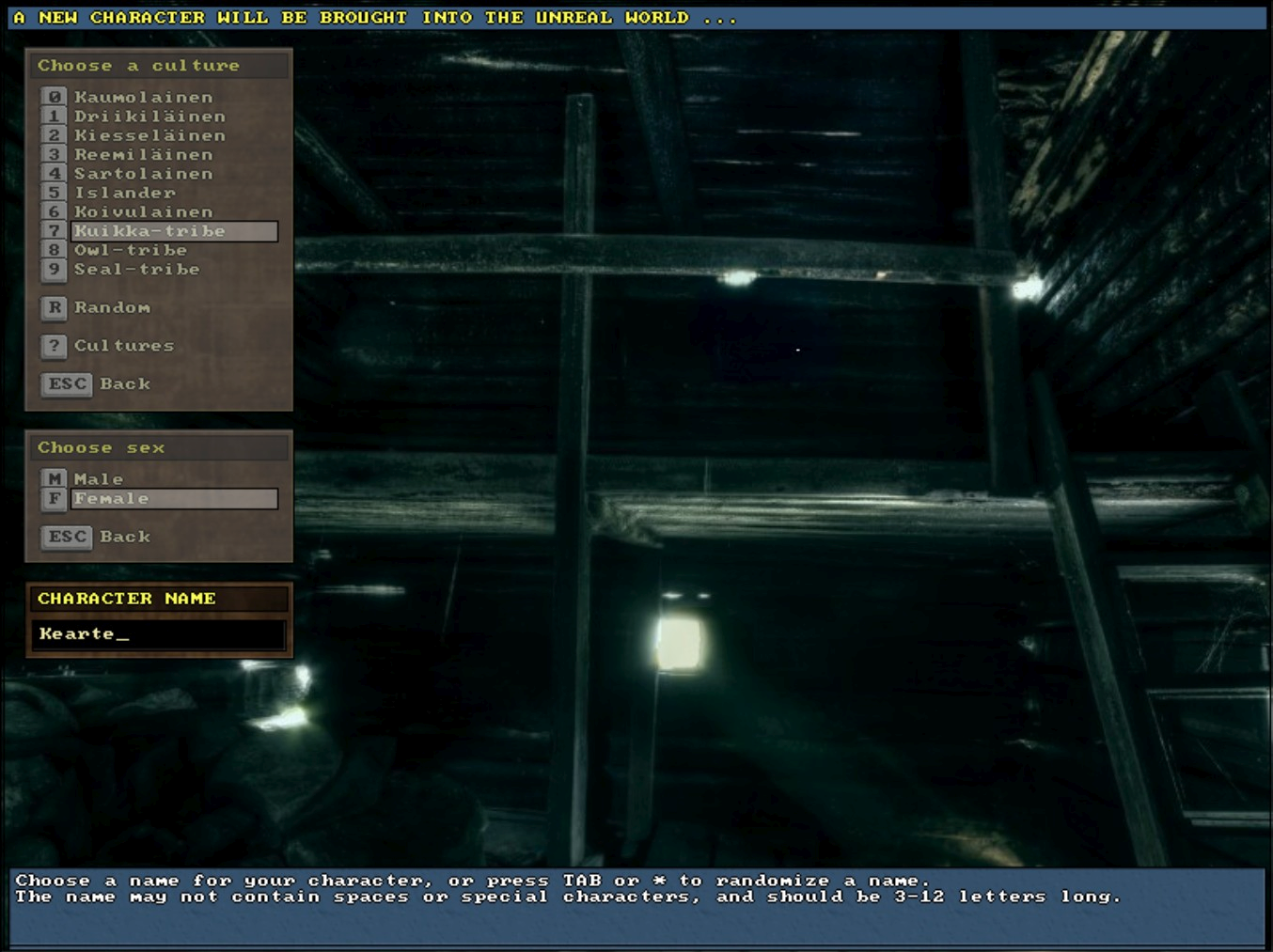Select the highlighted Female option
Viewport: 1273px width, 952px height.
tap(174, 499)
